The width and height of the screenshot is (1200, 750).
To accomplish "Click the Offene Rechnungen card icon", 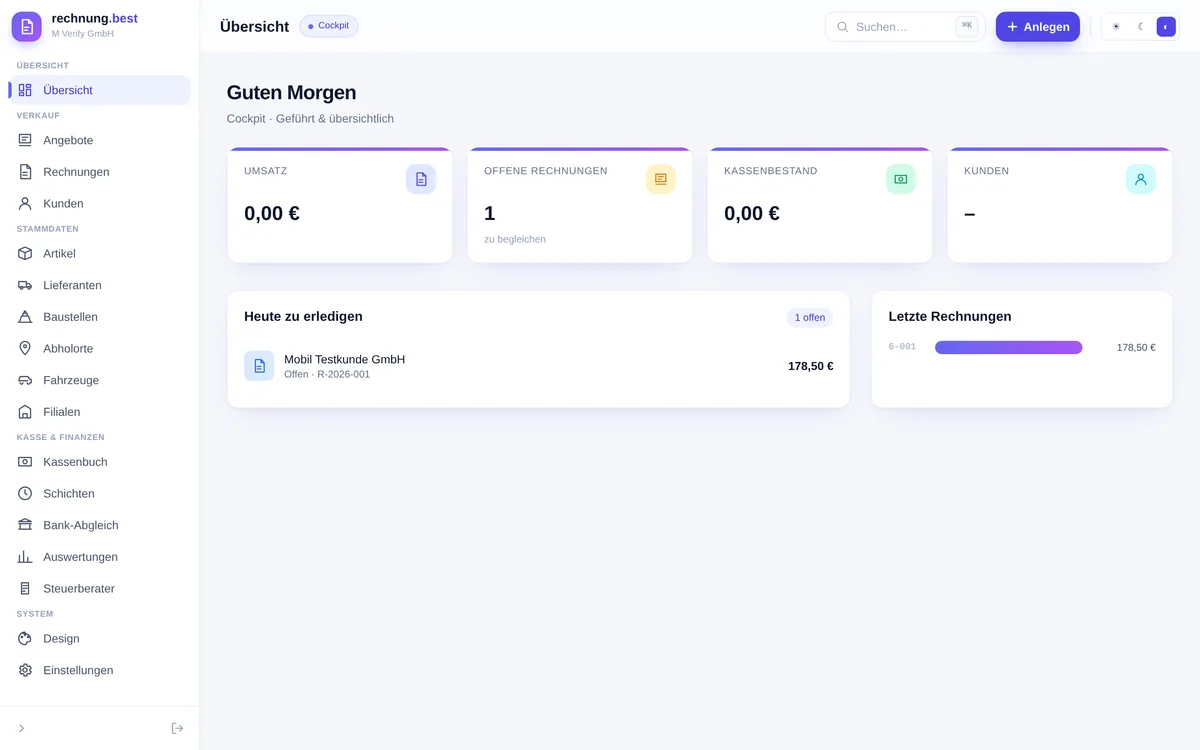I will 661,179.
